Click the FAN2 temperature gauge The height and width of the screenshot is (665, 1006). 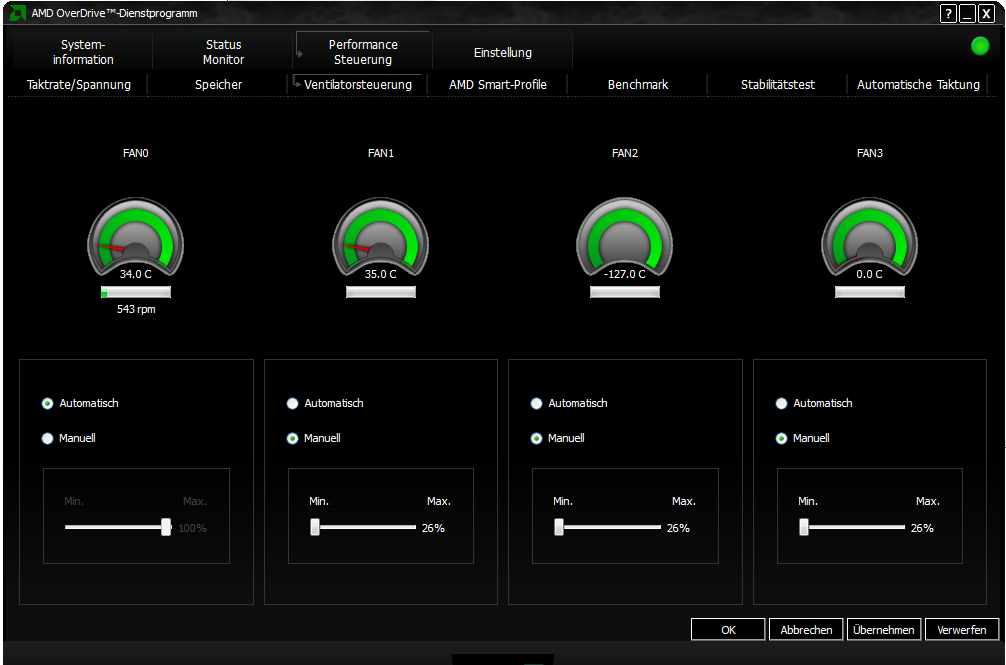pos(624,239)
